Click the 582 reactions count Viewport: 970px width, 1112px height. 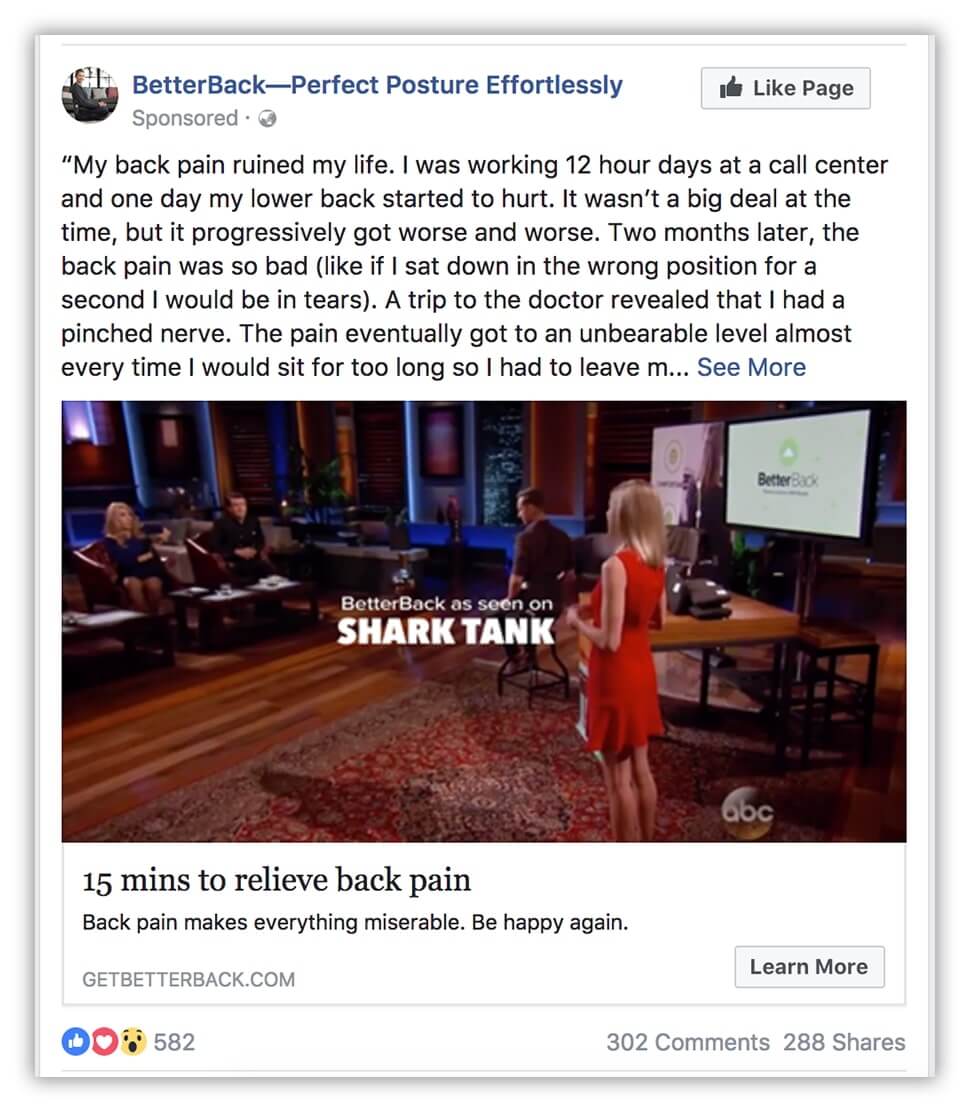tap(174, 1042)
